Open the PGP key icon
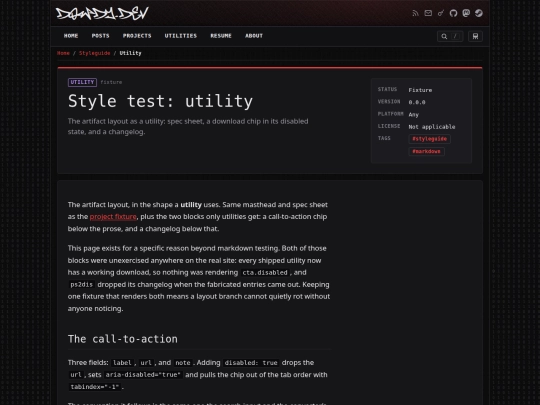Screen dimensions: 540x405 [x=441, y=13]
